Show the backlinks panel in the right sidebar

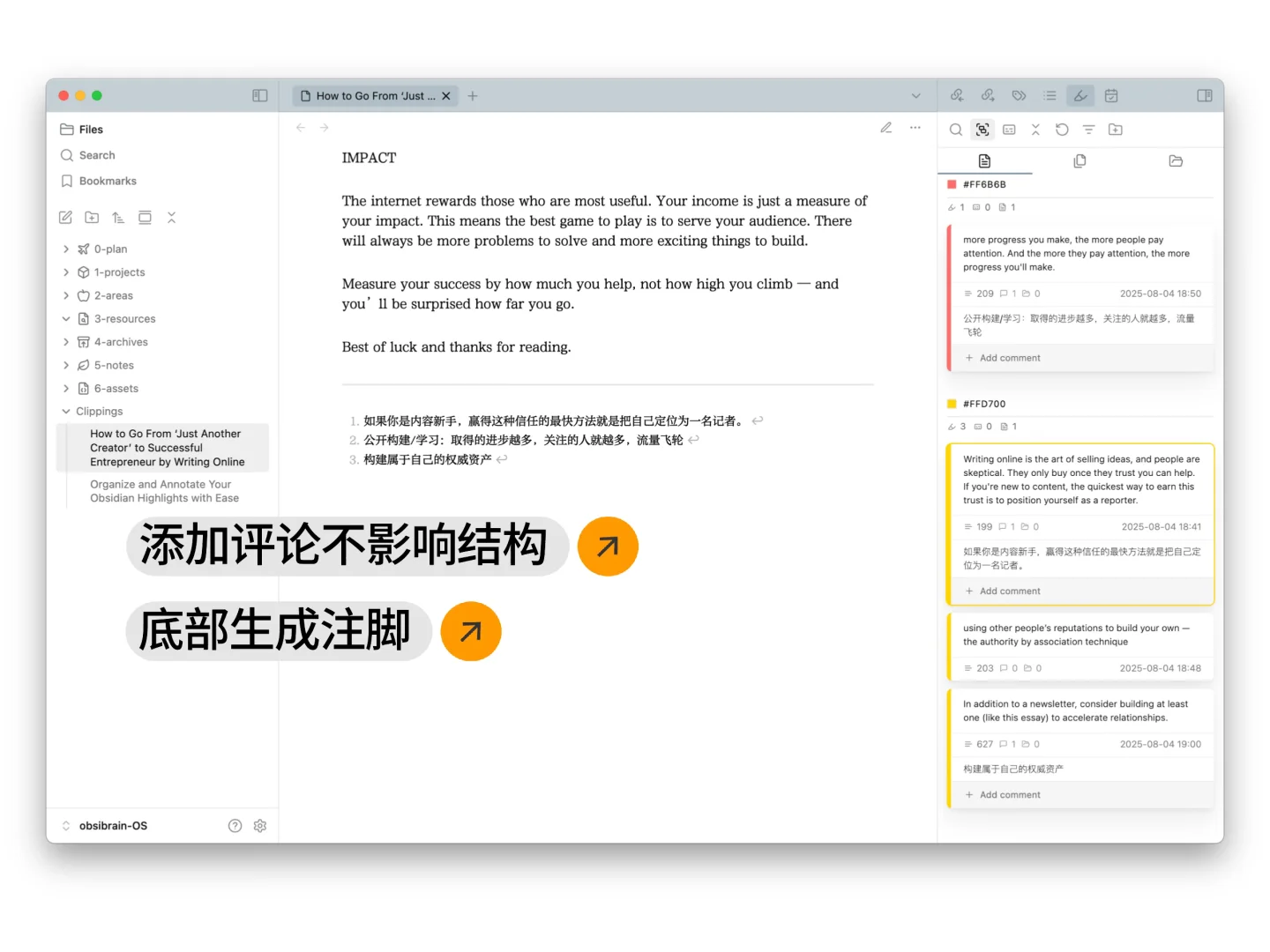(x=957, y=95)
